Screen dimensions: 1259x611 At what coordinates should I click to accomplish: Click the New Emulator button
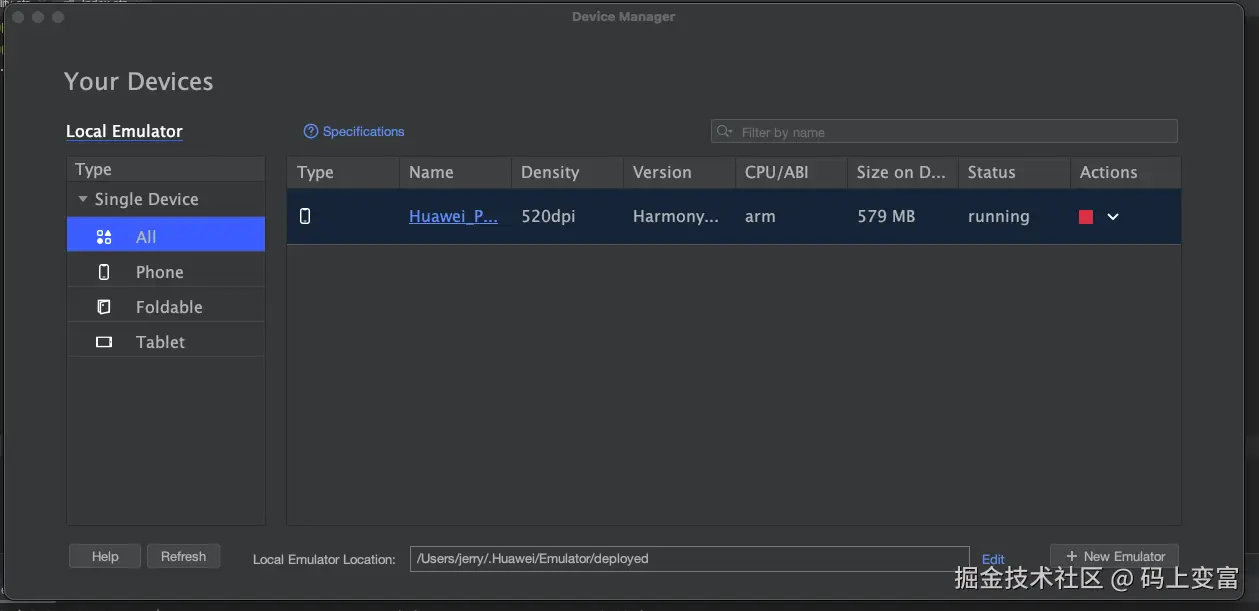tap(1115, 557)
